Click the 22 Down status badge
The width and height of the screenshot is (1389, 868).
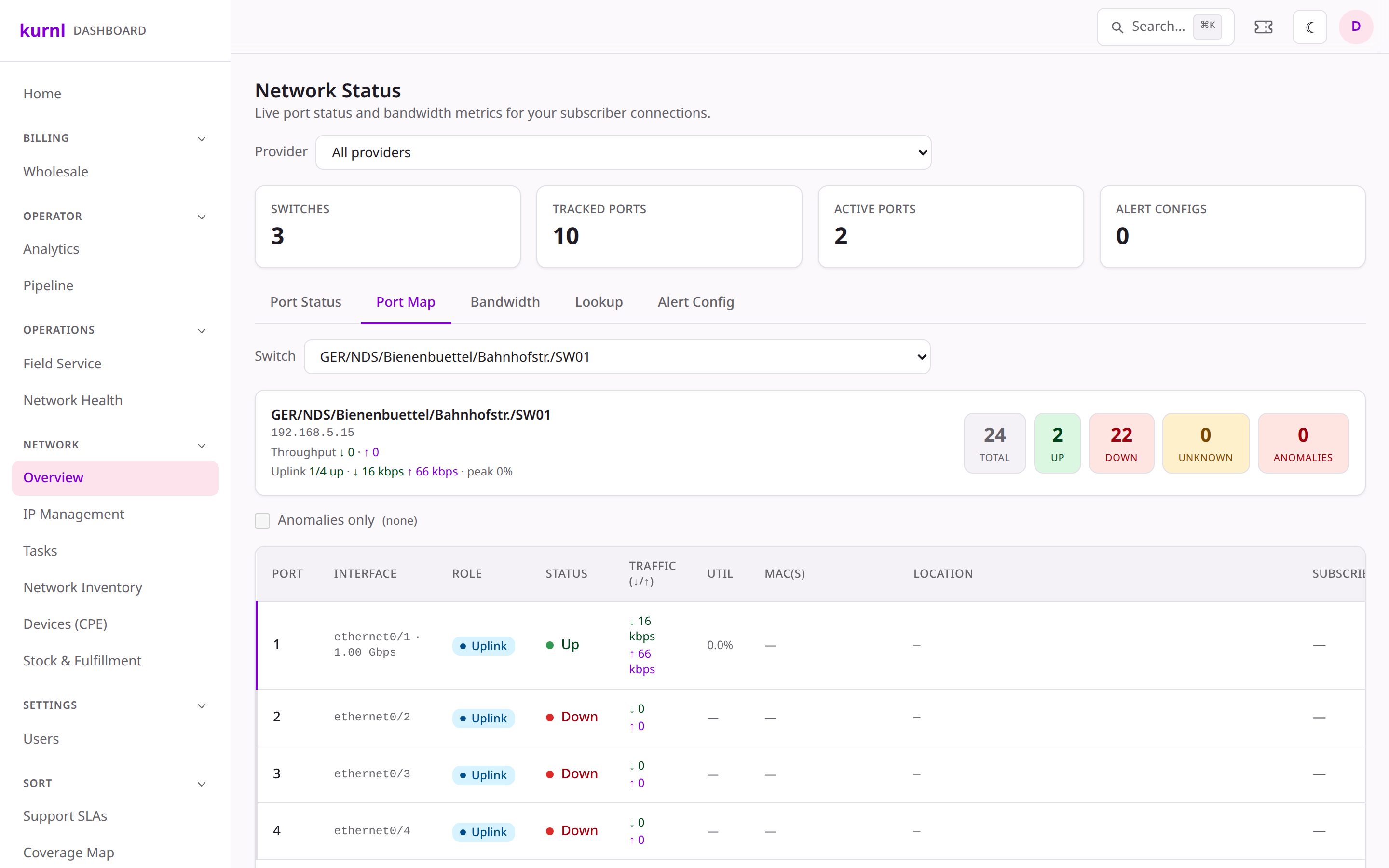[x=1121, y=443]
